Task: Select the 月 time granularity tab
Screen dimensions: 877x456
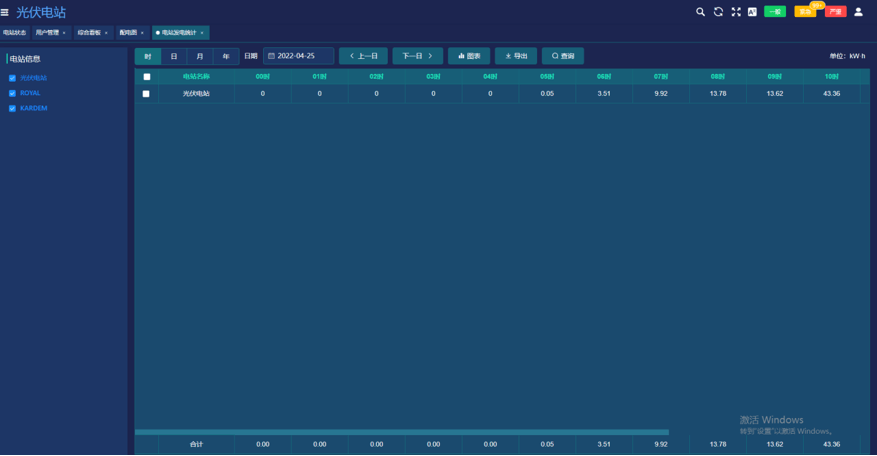Action: pos(200,56)
